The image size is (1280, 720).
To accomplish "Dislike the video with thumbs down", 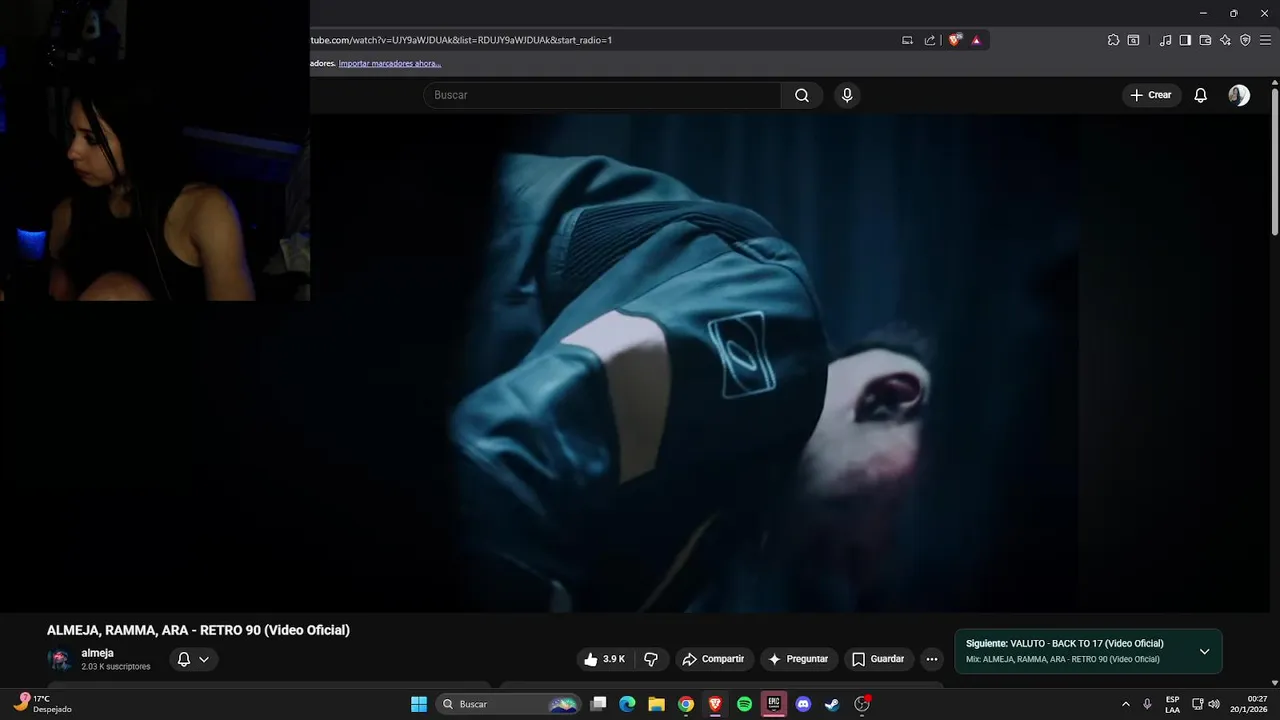I will (x=651, y=659).
